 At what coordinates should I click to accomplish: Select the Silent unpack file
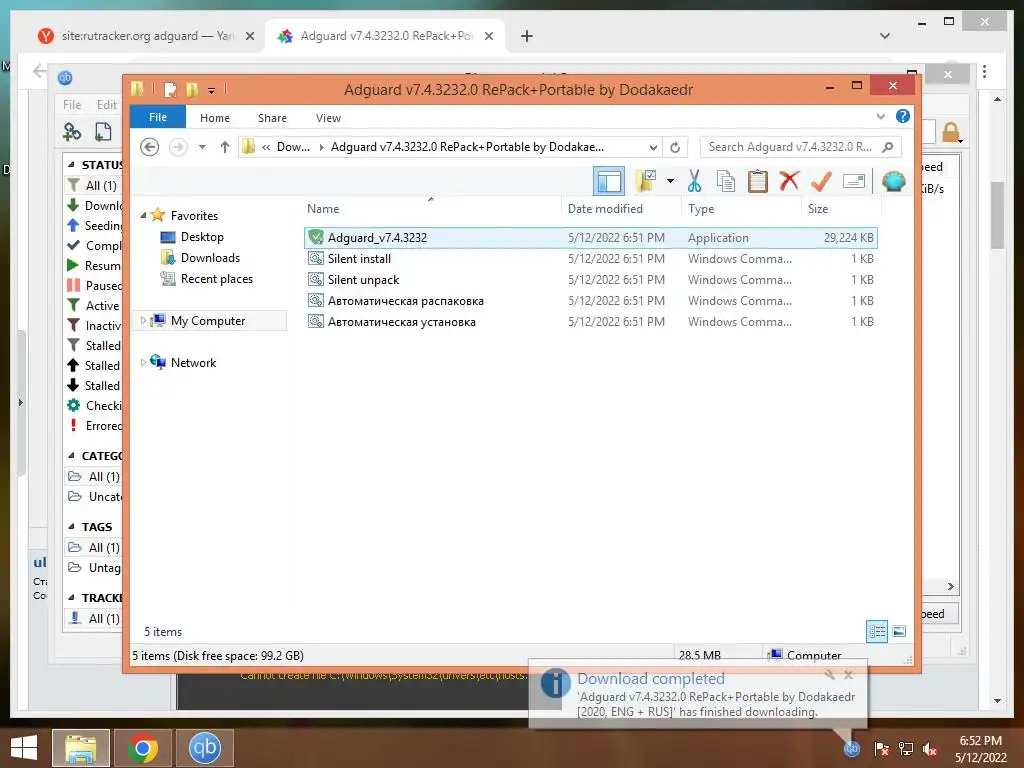tap(590, 280)
